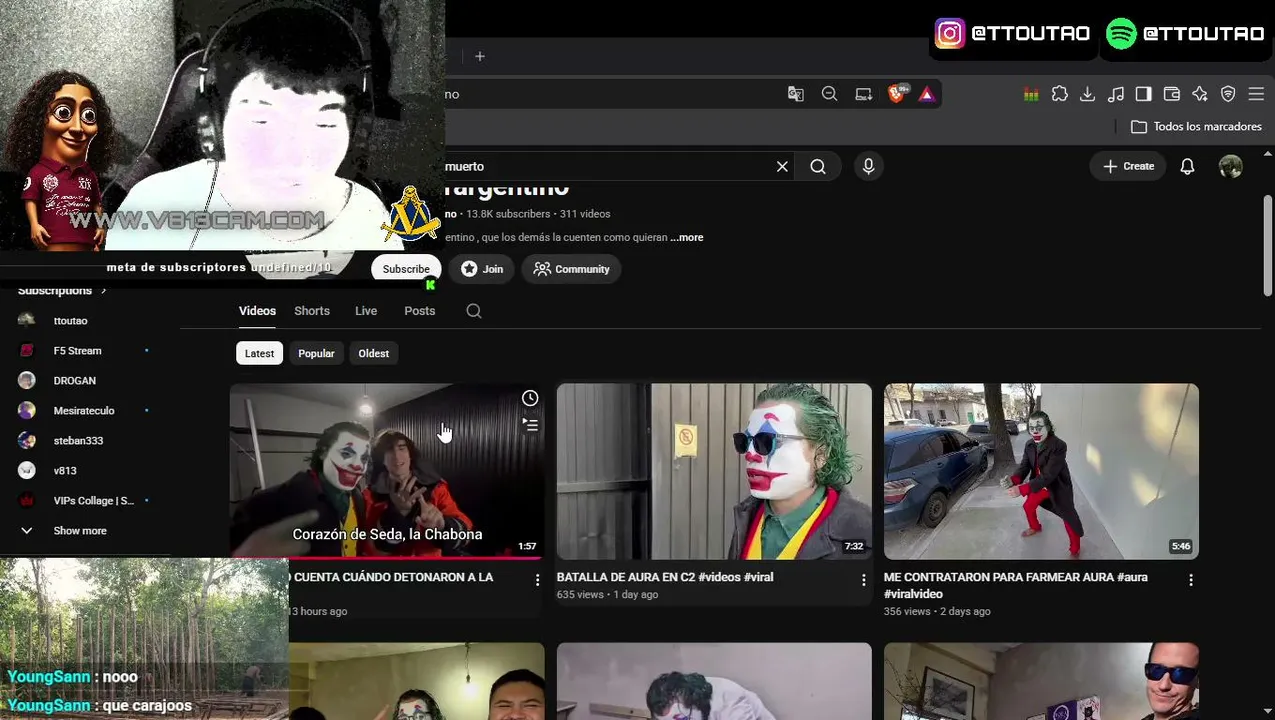This screenshot has width=1275, height=720.
Task: Click the YouTube search magnifier button
Action: pos(818,167)
